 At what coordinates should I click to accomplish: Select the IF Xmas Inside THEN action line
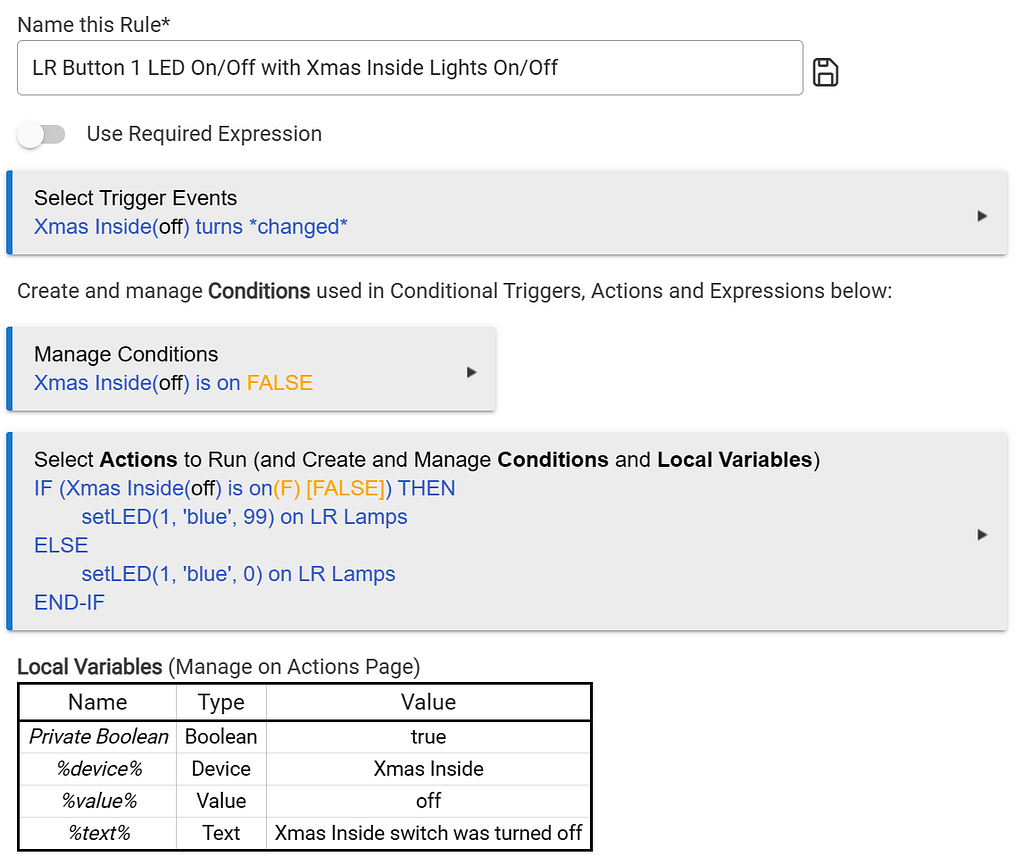pyautogui.click(x=244, y=489)
